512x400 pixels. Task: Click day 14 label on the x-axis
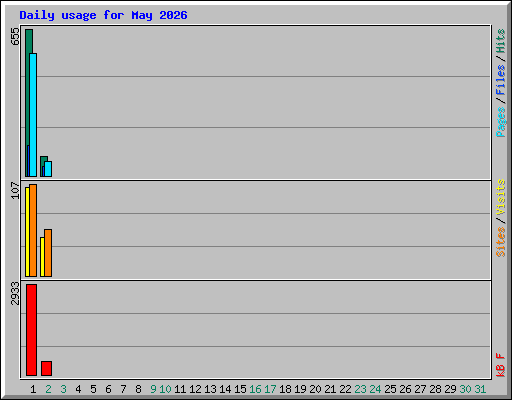pos(225,389)
